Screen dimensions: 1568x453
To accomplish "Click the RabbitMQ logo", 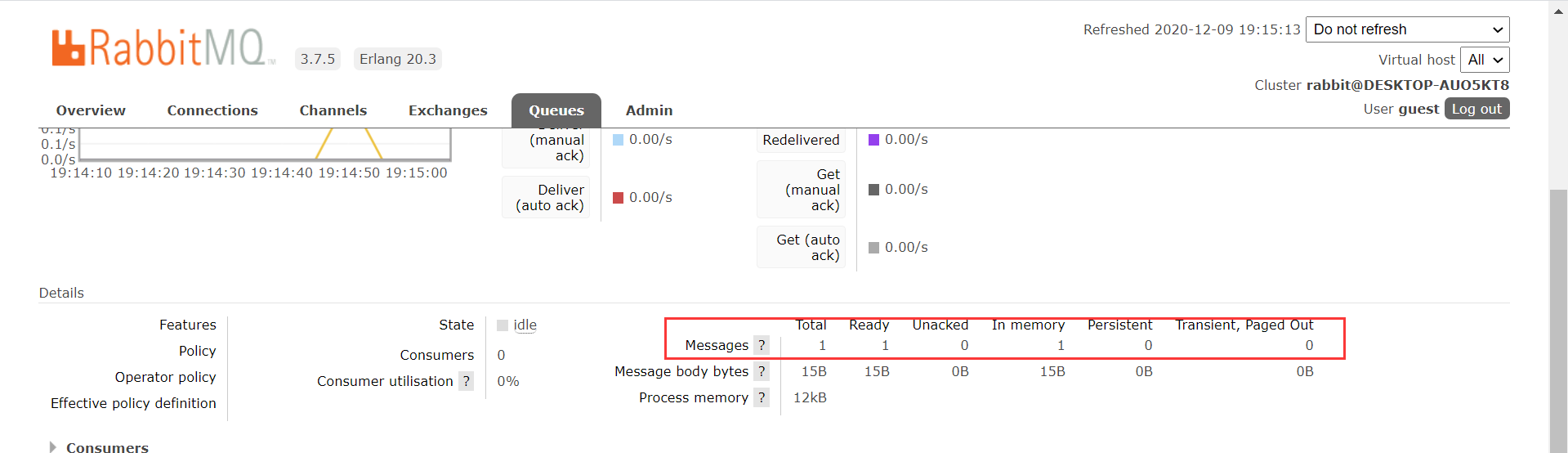I will point(159,47).
